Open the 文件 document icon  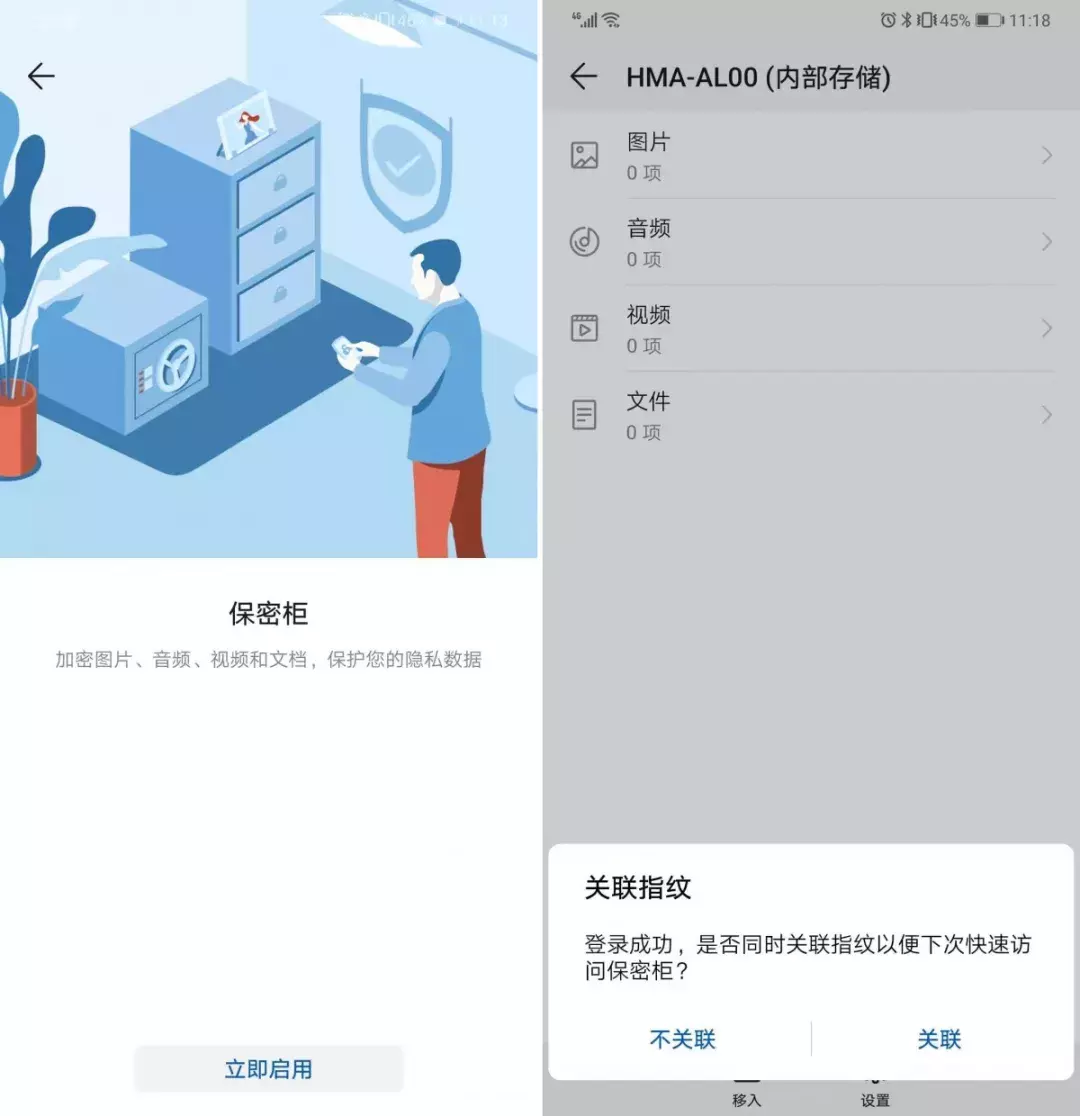point(584,414)
